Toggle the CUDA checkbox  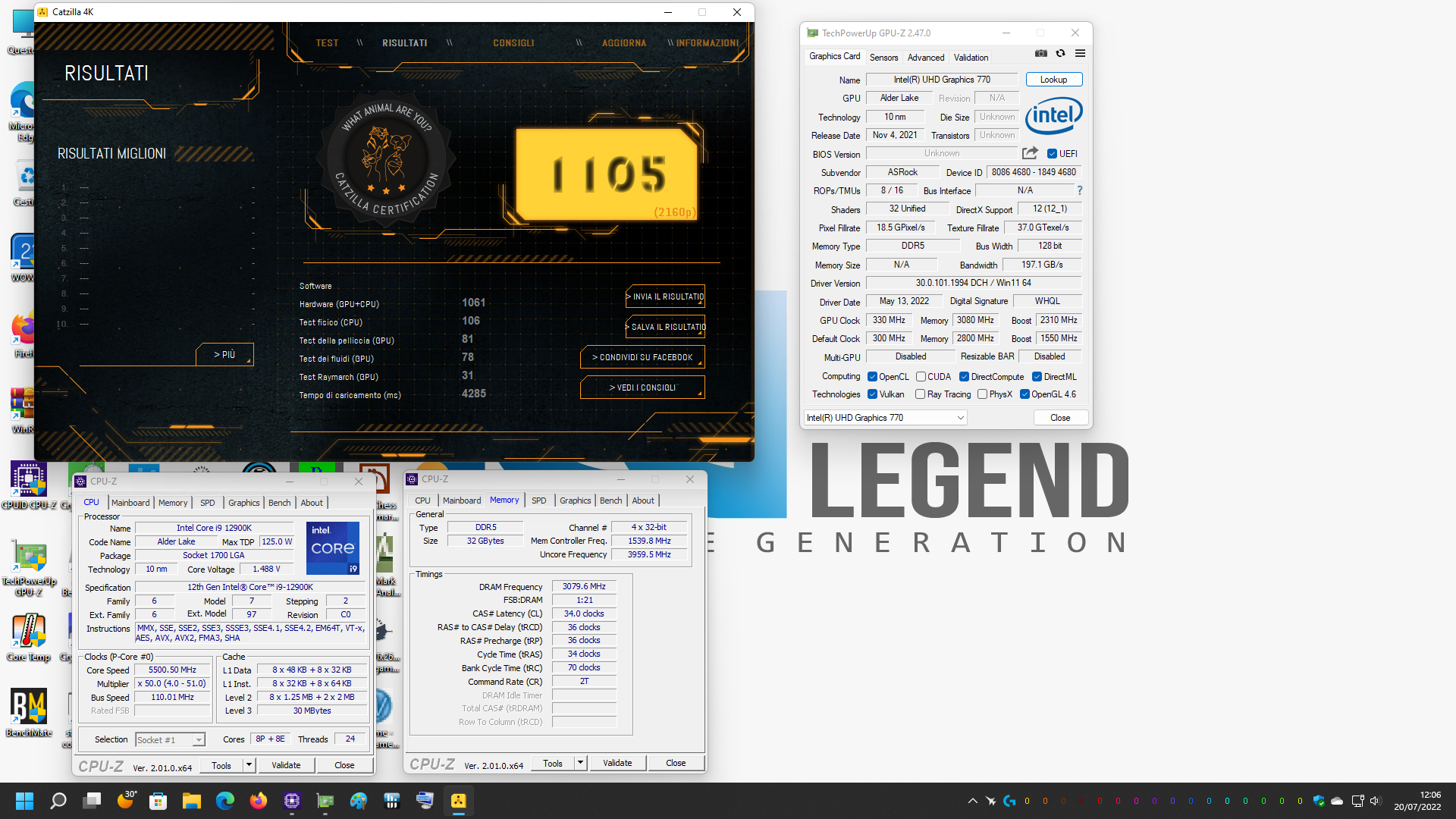click(x=921, y=376)
